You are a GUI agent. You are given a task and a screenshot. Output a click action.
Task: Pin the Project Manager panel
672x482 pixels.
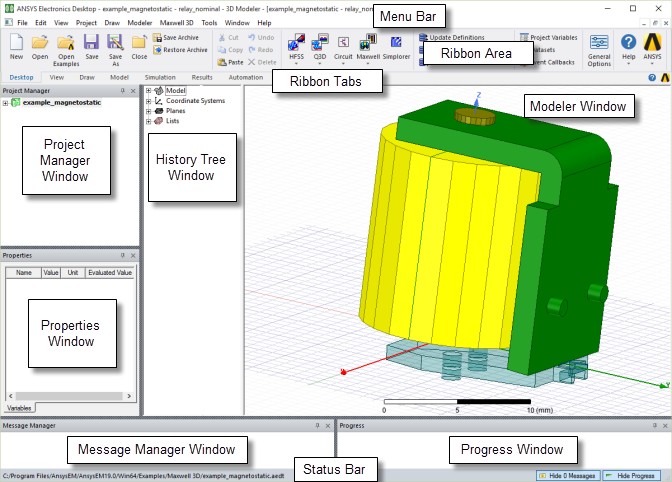pyautogui.click(x=122, y=91)
